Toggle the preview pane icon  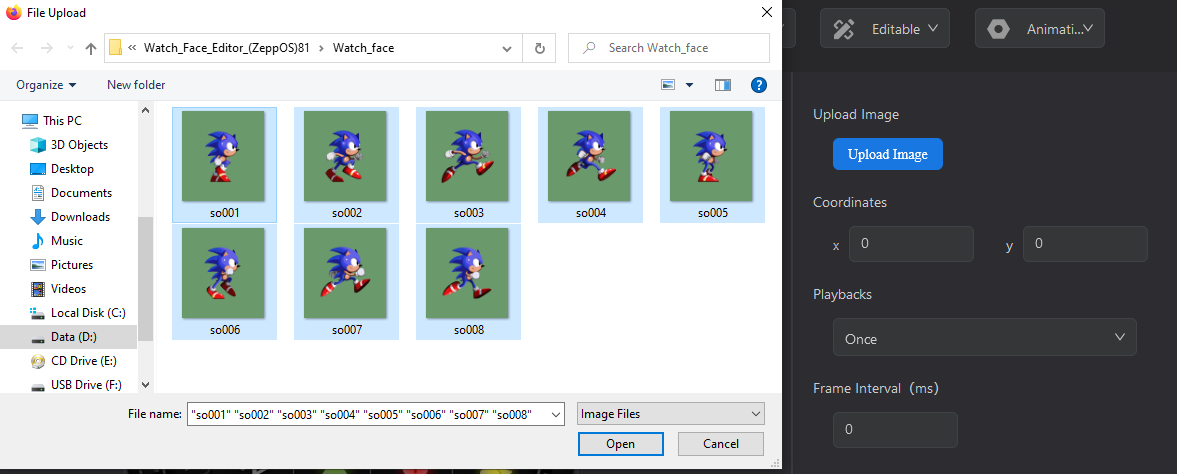[723, 85]
